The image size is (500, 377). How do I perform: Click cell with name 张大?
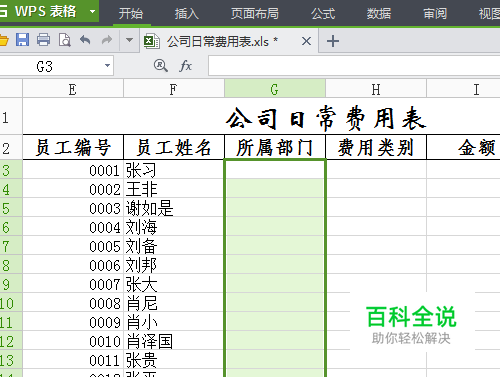174,284
